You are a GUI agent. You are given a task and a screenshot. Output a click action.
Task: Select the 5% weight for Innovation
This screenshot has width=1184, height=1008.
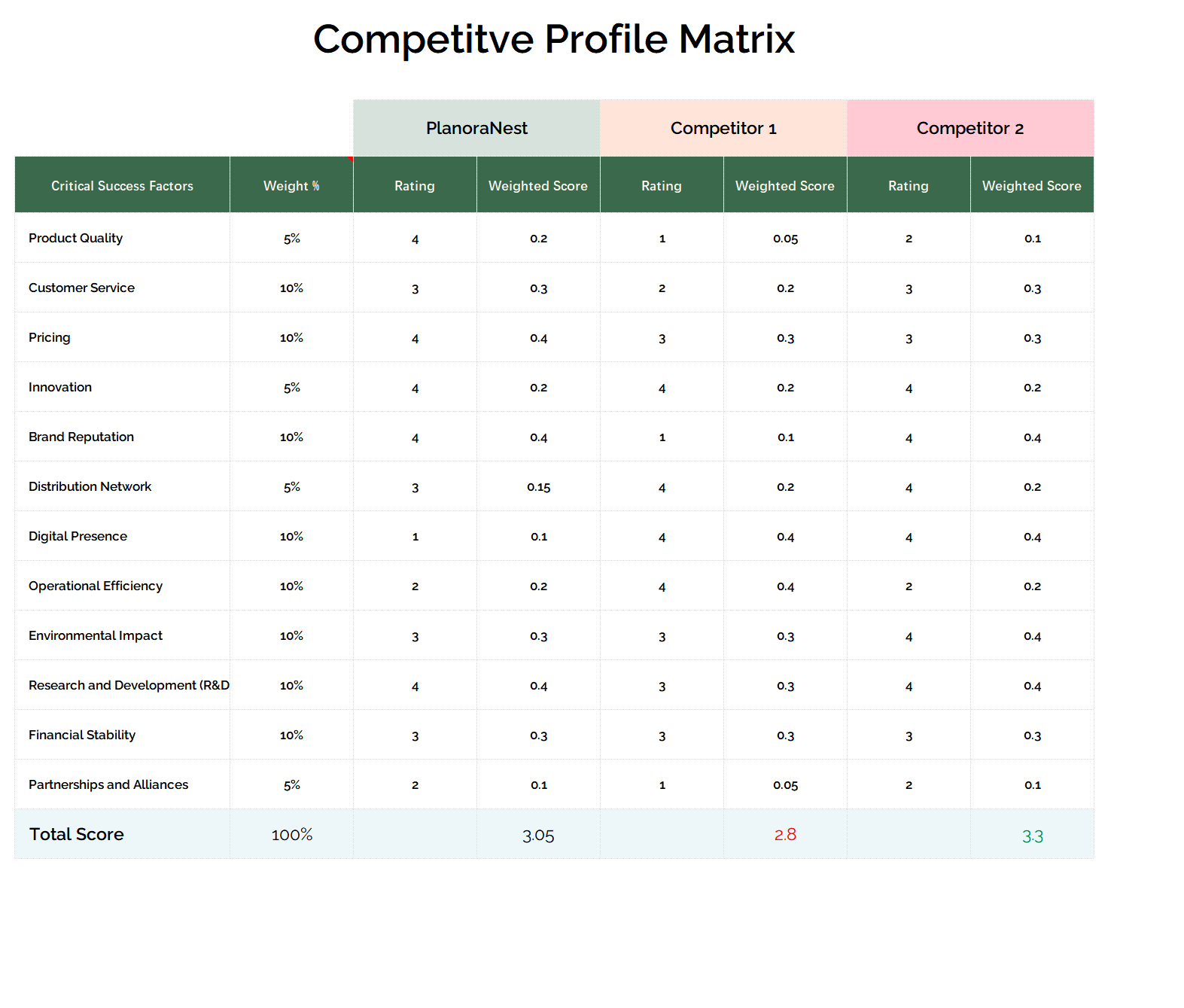coord(292,388)
